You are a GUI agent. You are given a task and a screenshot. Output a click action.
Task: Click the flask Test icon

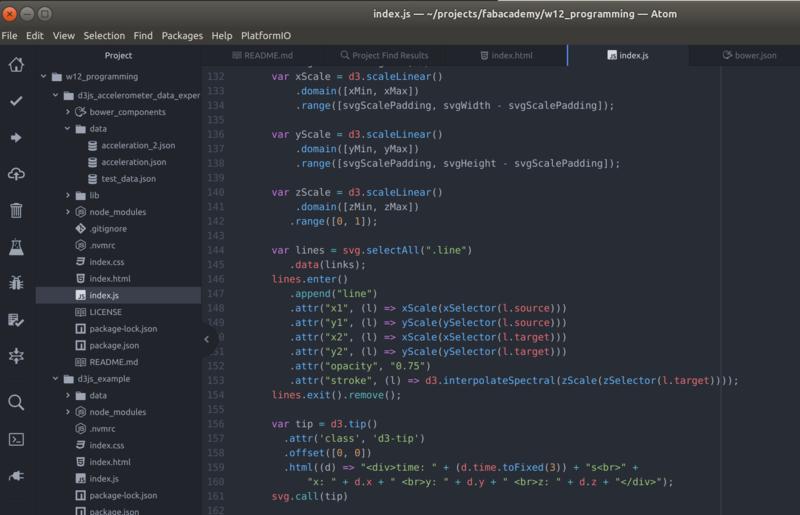(16, 247)
